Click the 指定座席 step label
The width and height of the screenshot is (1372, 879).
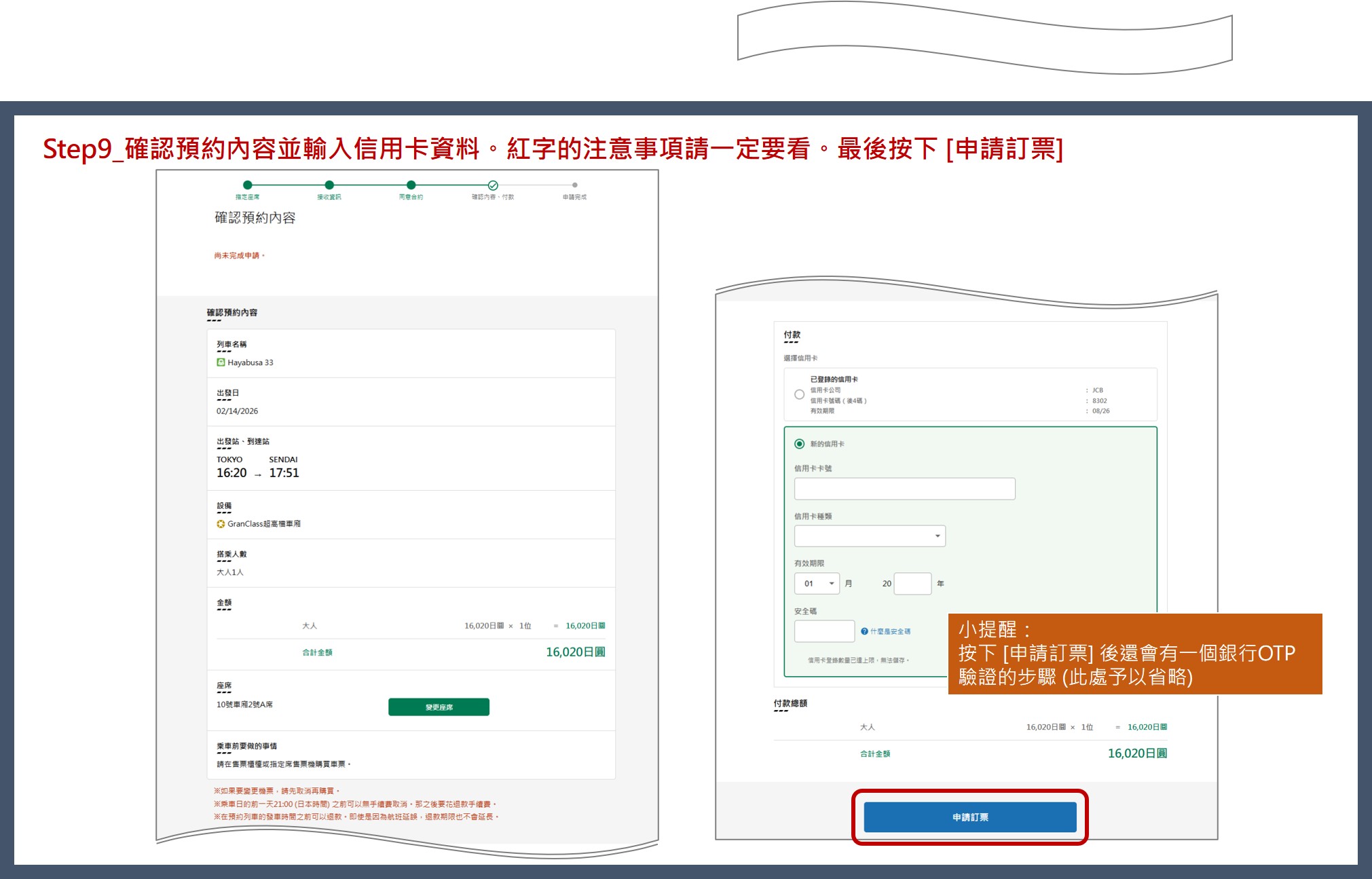pos(247,197)
